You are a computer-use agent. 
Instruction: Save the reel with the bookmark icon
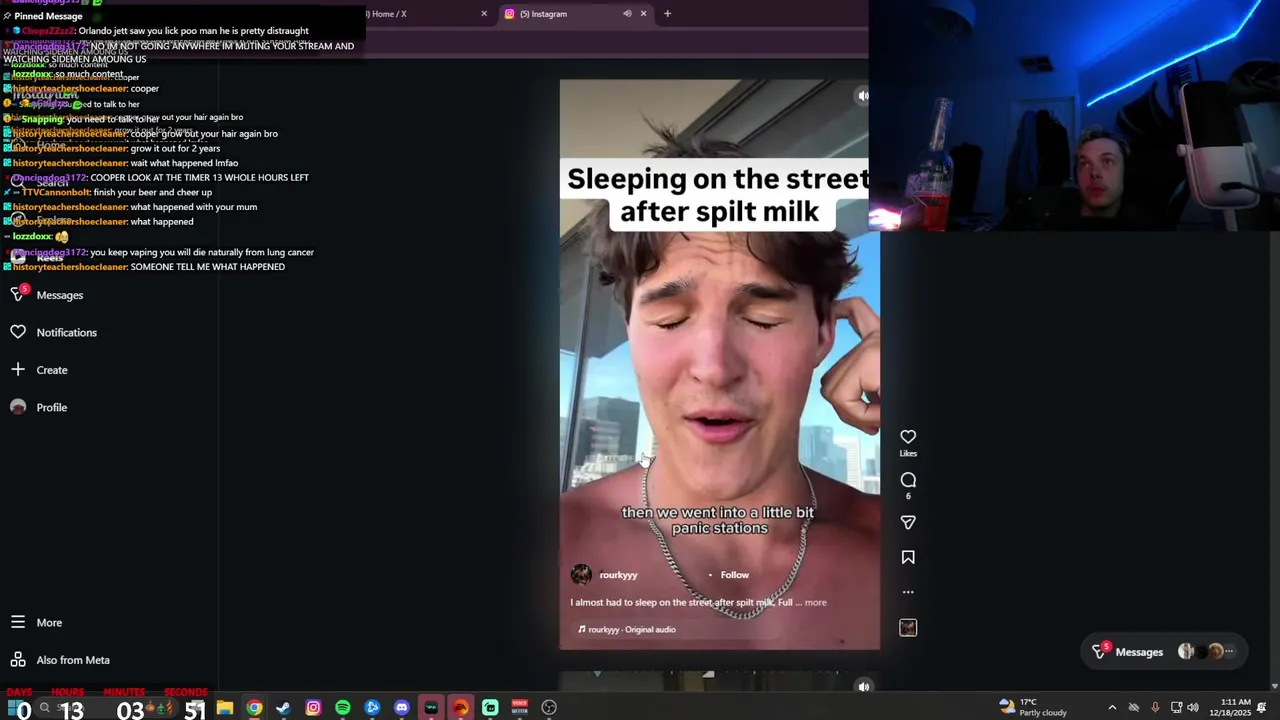tap(908, 557)
